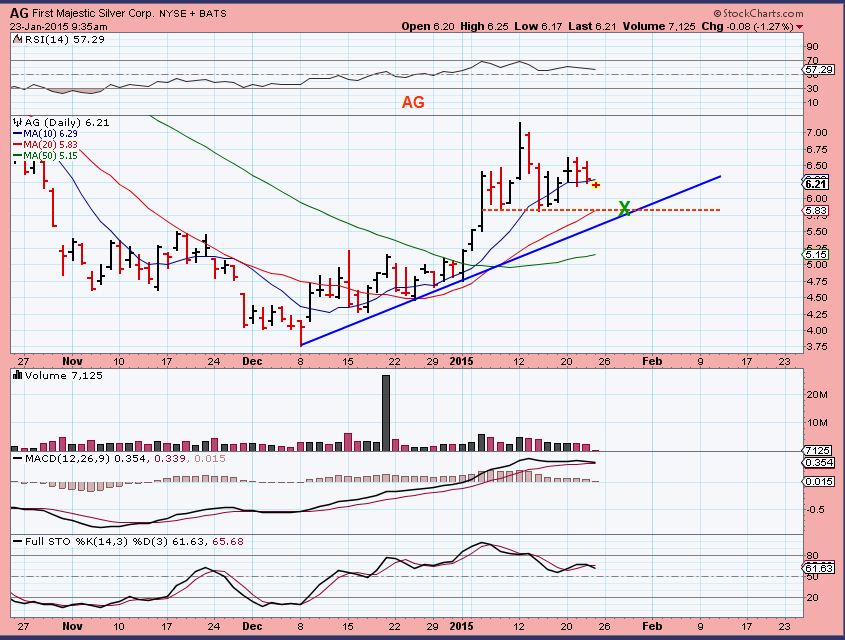This screenshot has width=845, height=640.
Task: Click the 2015 label under the price chart
Action: point(461,361)
